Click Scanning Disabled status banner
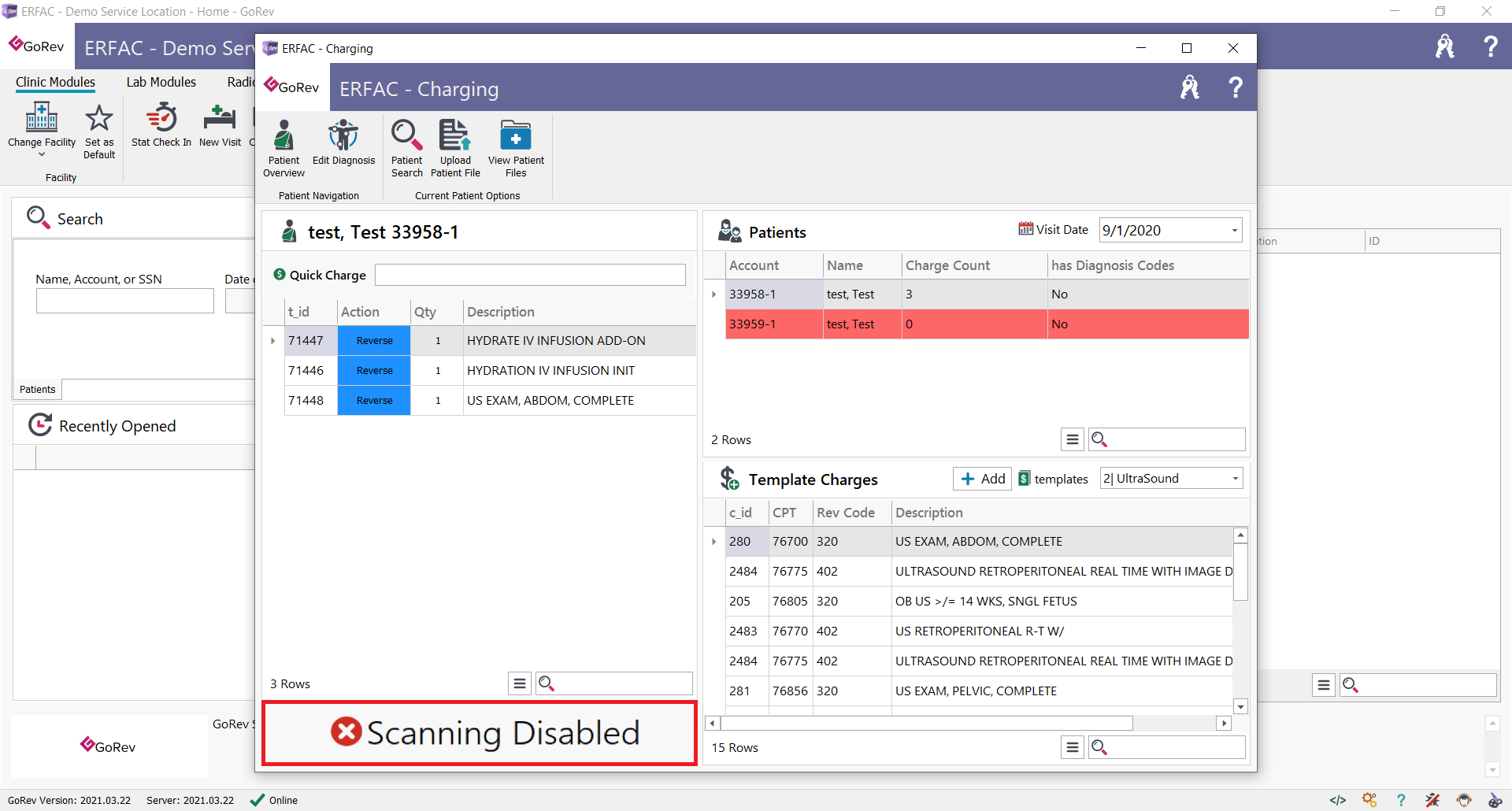This screenshot has height=811, width=1512. pyautogui.click(x=480, y=733)
